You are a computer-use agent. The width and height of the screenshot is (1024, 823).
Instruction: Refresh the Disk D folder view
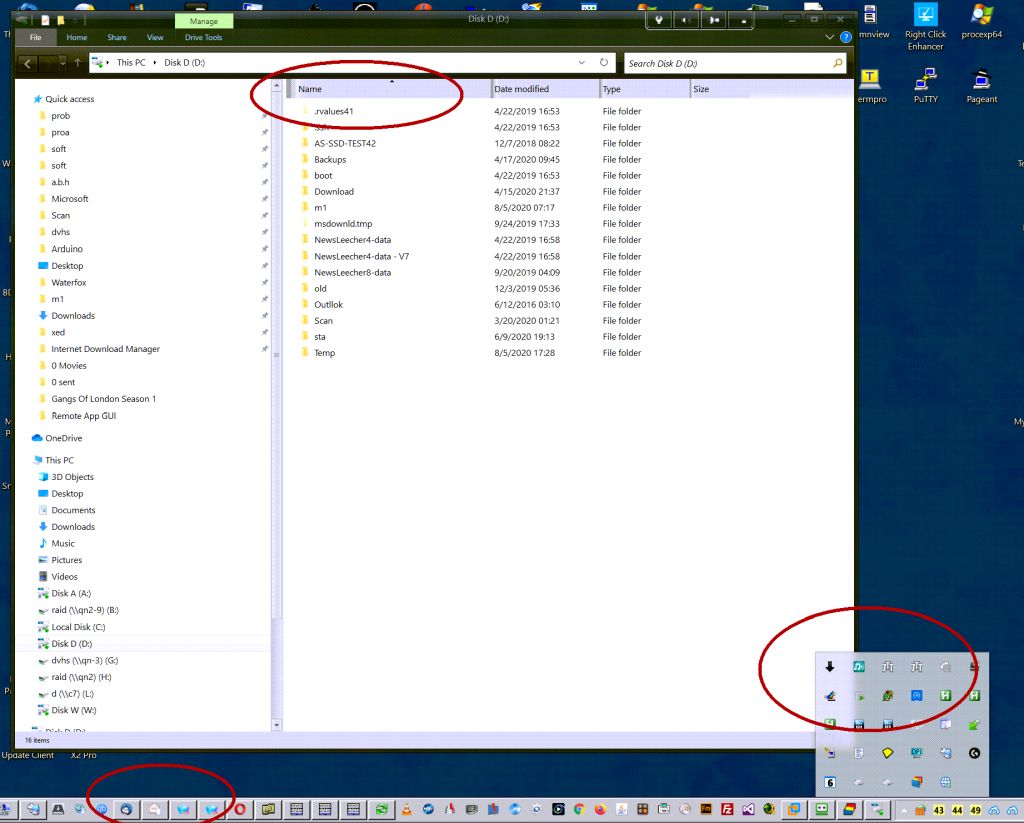(x=603, y=63)
